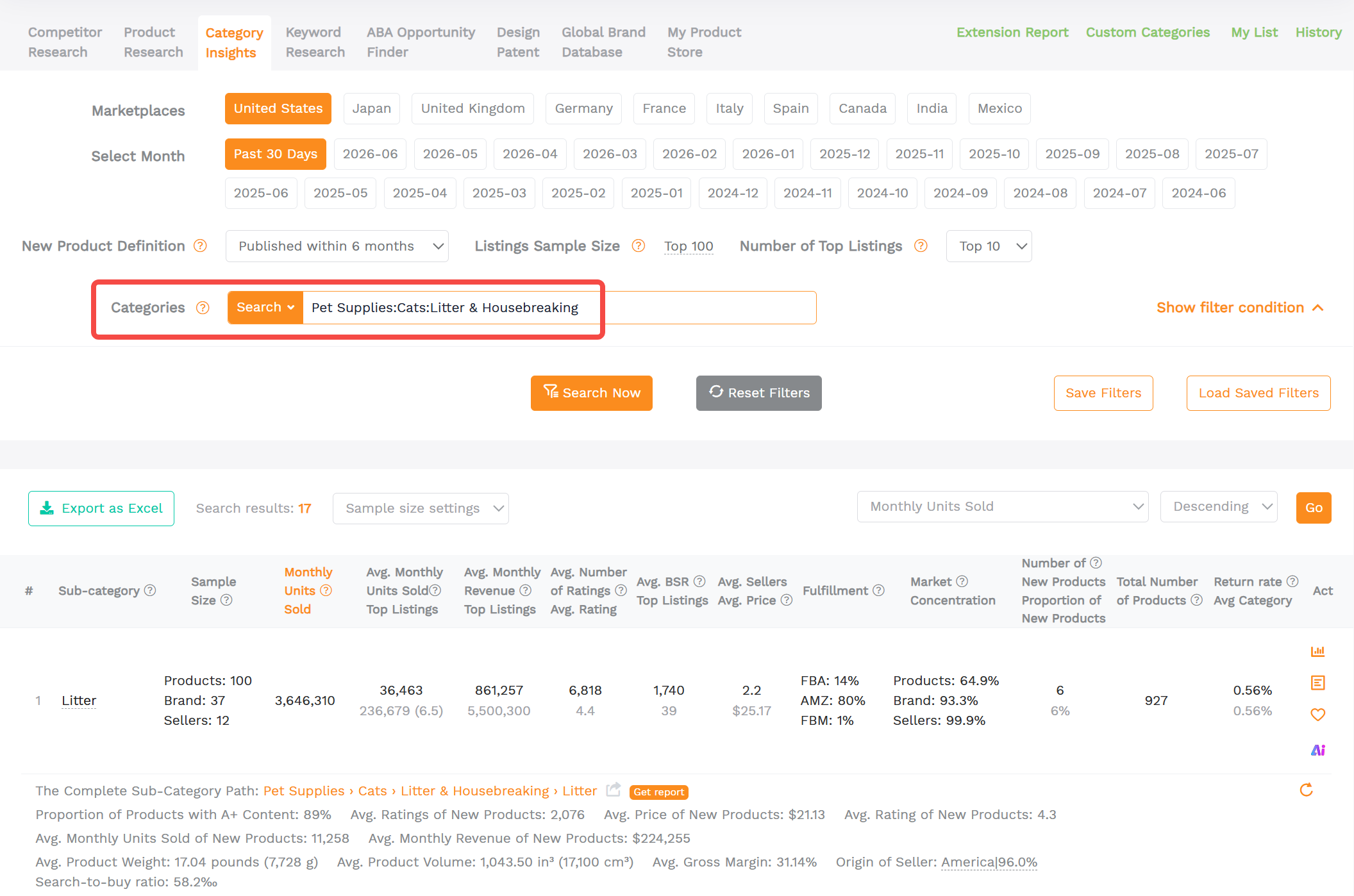Show Monthly Units Sold help icon
Viewport: 1354px width, 896px height.
326,590
